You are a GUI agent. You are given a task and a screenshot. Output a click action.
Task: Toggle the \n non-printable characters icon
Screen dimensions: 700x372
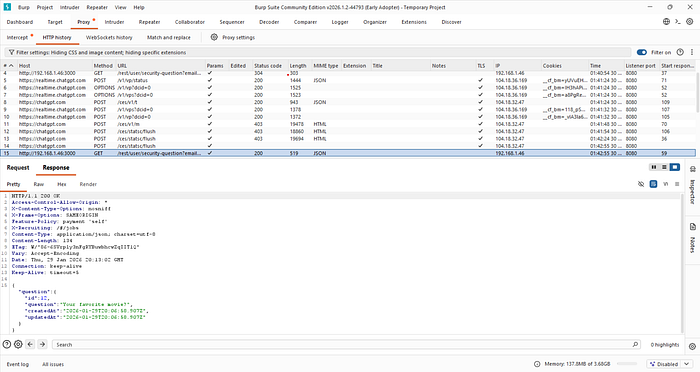pyautogui.click(x=666, y=184)
